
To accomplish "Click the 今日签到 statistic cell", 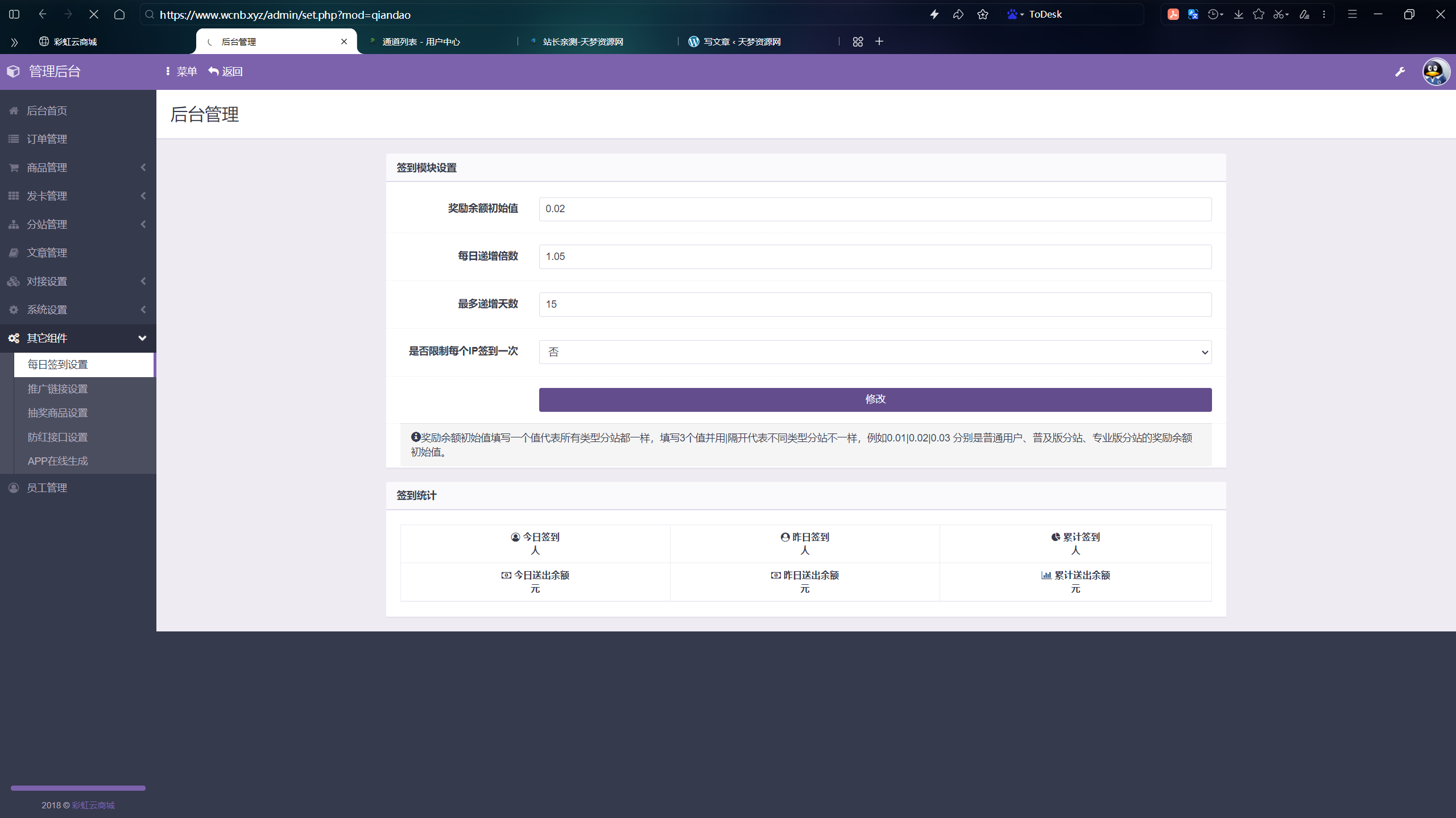I will click(x=535, y=544).
